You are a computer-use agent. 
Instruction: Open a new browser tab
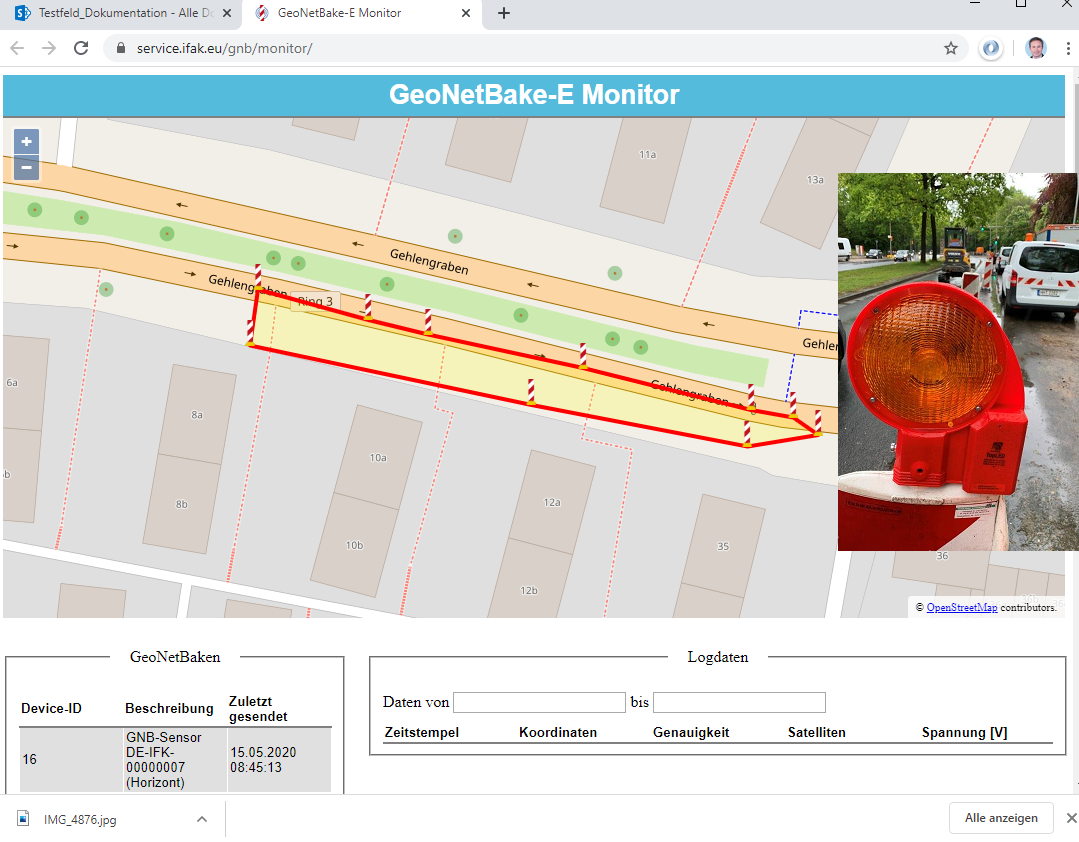(504, 13)
